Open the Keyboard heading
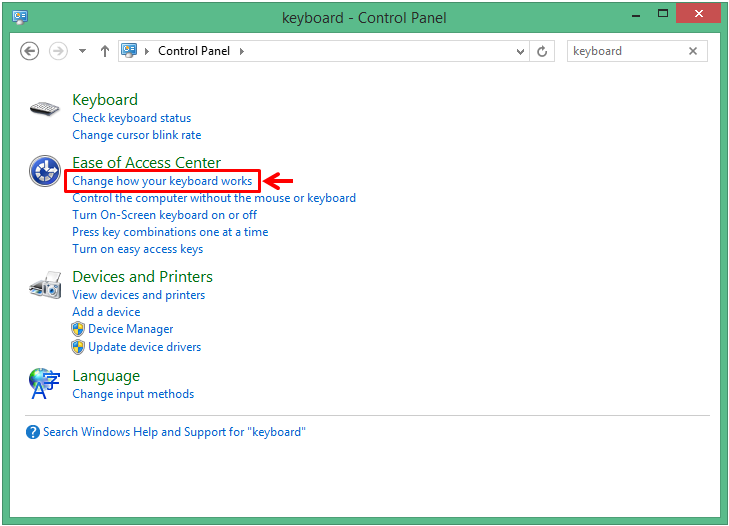Screen dimensions: 729x526 105,100
